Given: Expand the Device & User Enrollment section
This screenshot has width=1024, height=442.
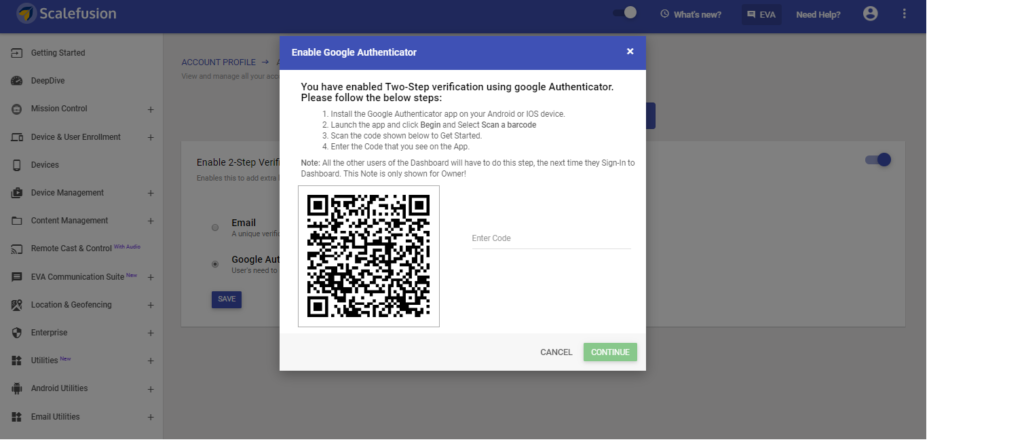Looking at the screenshot, I should click(x=151, y=138).
